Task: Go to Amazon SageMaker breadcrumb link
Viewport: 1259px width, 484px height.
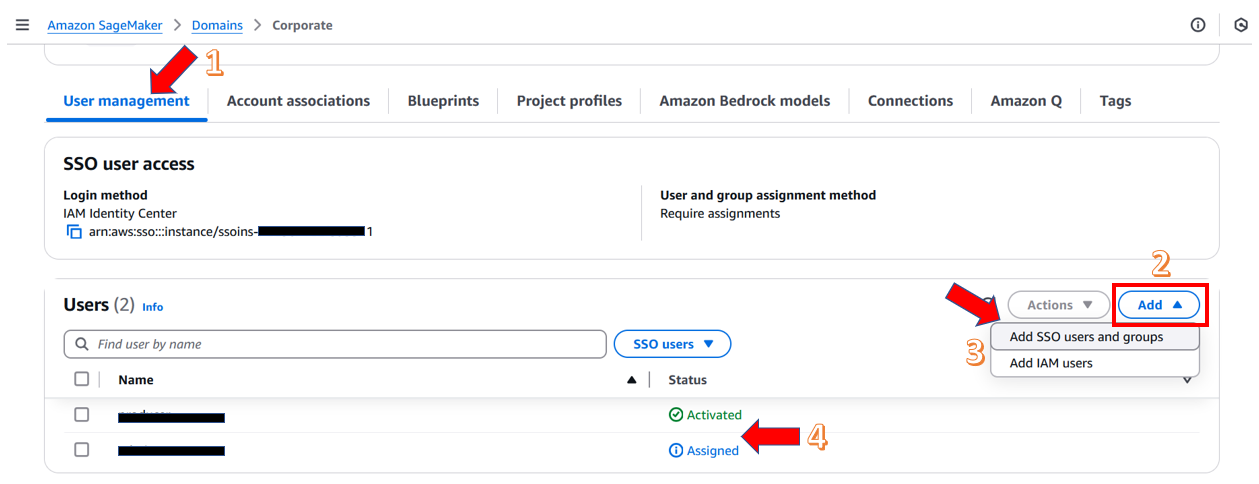Action: click(x=108, y=25)
